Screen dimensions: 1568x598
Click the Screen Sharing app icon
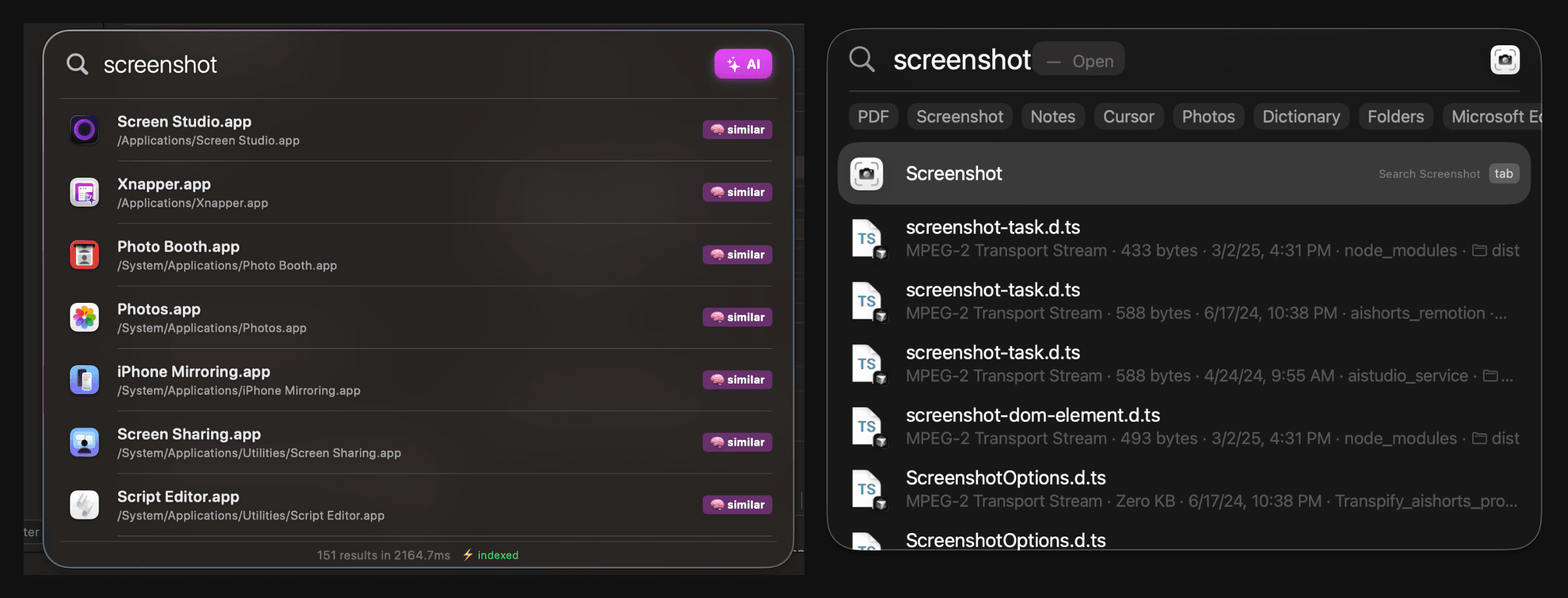pos(84,442)
